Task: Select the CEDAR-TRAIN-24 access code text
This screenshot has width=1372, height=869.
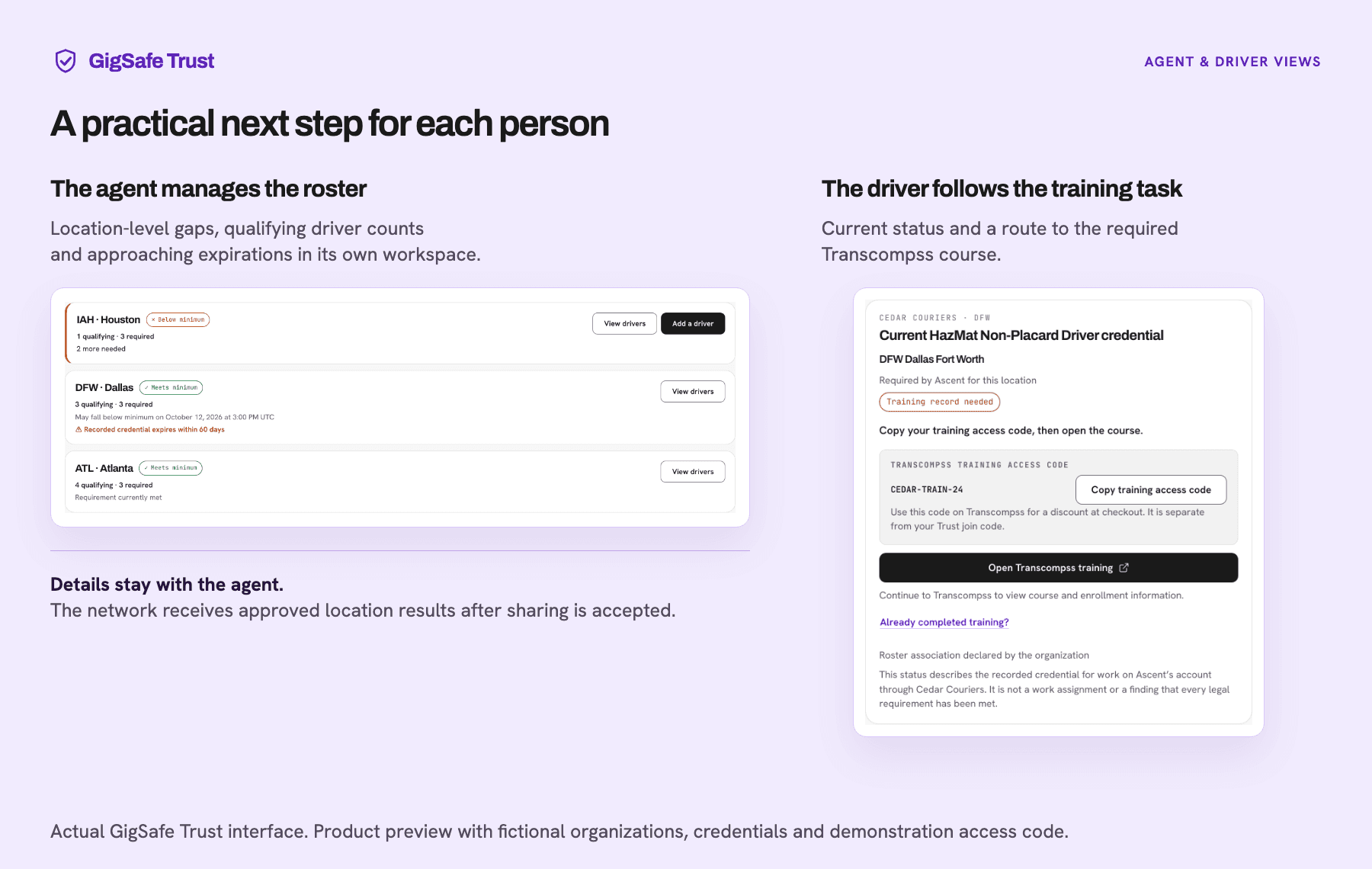Action: 927,490
